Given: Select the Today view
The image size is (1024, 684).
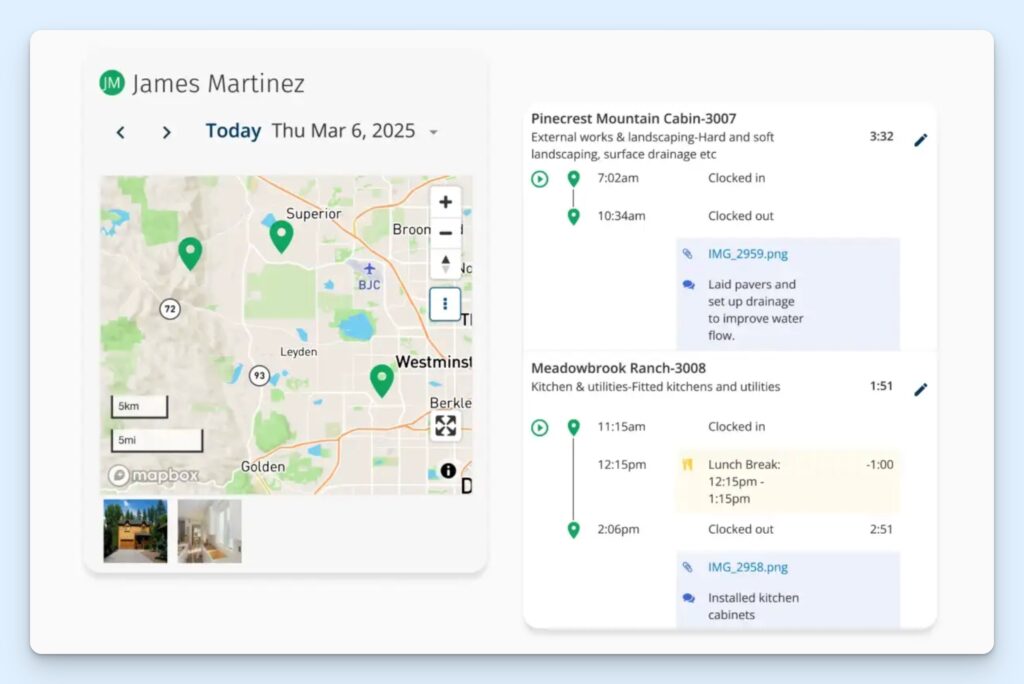Looking at the screenshot, I should click(x=233, y=130).
